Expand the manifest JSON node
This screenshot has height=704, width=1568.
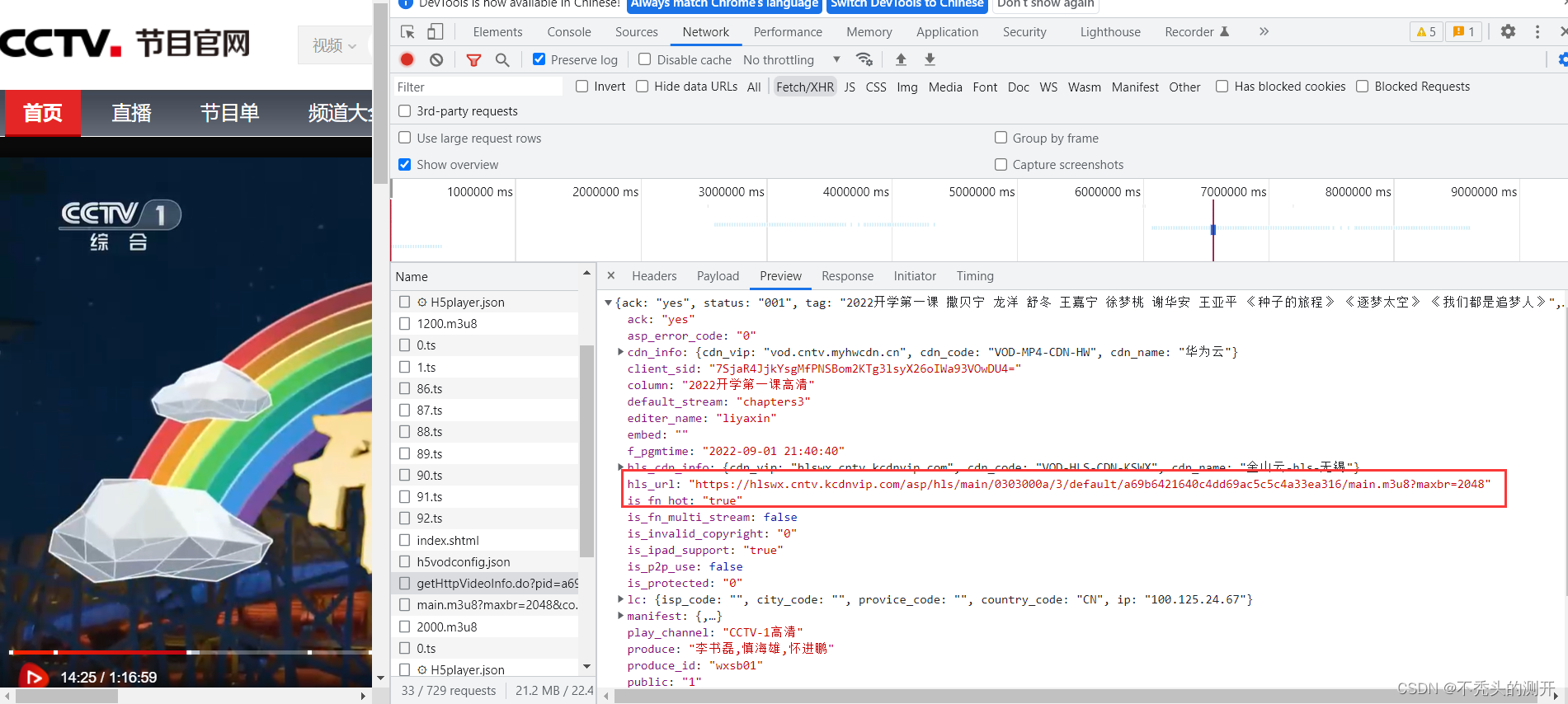pyautogui.click(x=620, y=616)
